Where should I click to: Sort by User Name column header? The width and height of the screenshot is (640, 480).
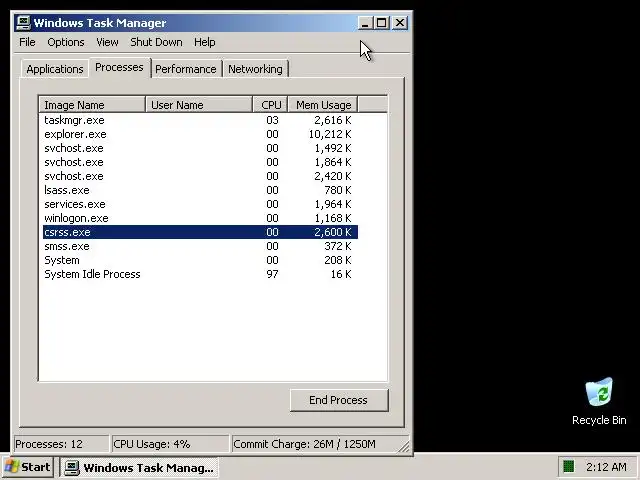pyautogui.click(x=199, y=105)
